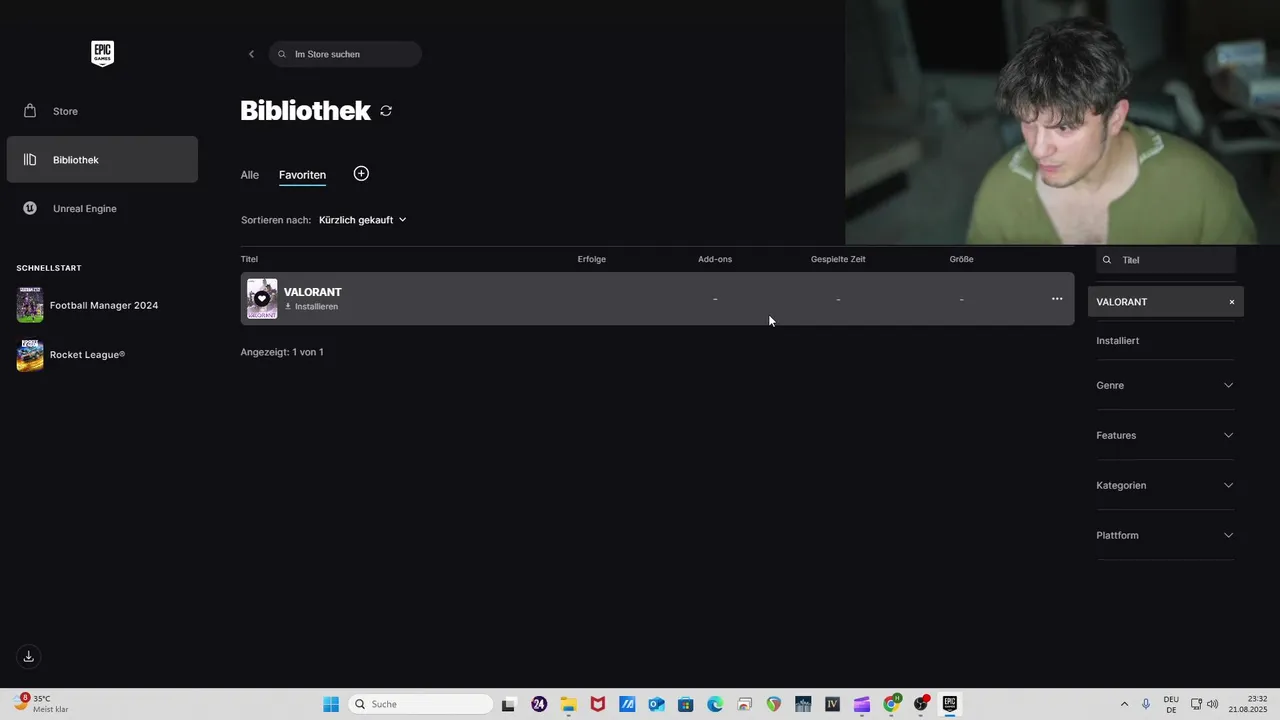The image size is (1280, 720).
Task: Open the weather widget showing 35°C
Action: tap(42, 704)
